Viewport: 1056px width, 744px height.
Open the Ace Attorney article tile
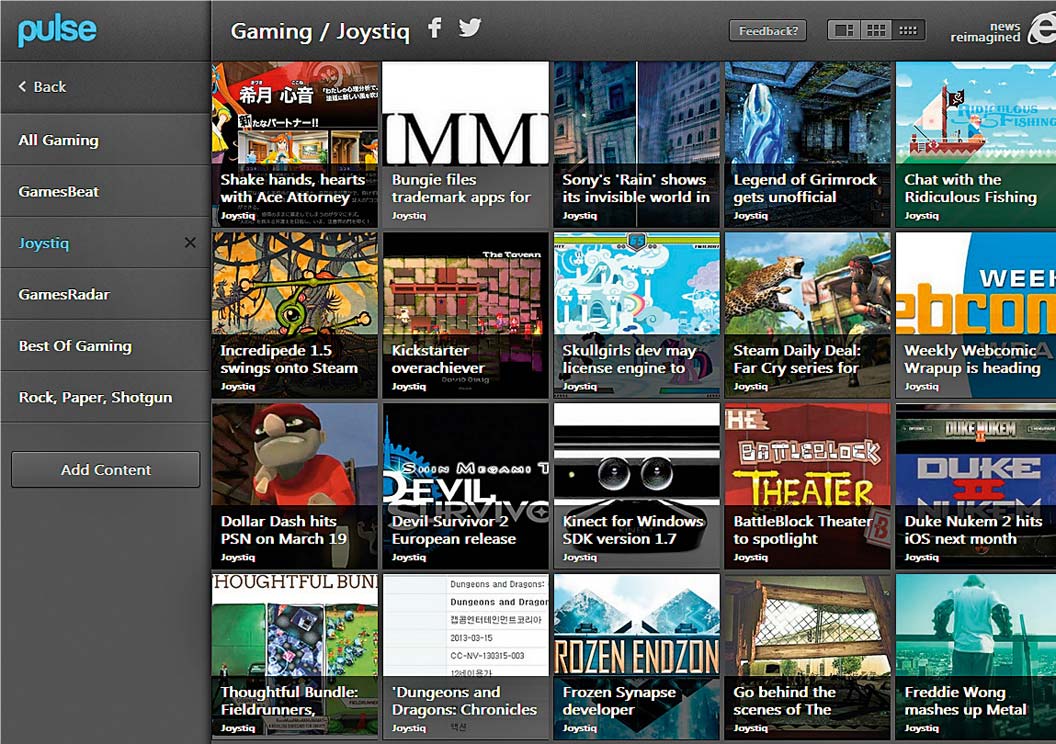click(x=295, y=144)
